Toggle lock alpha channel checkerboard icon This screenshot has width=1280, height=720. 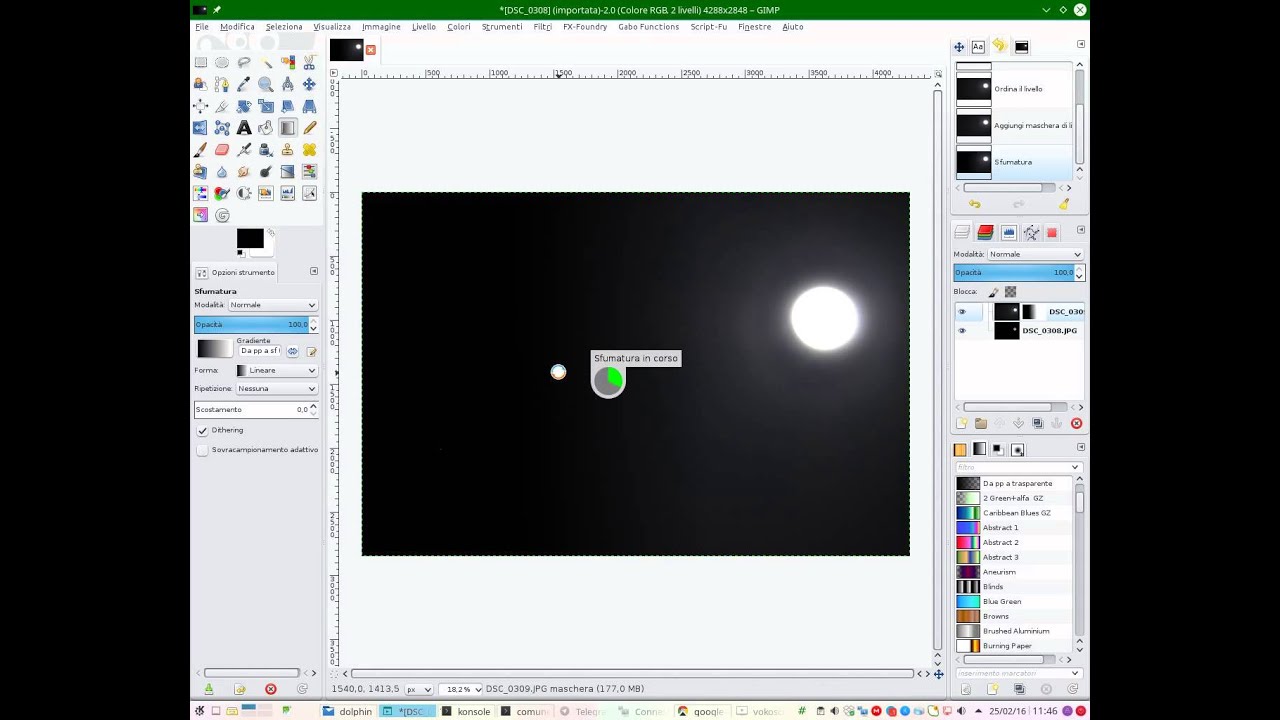tap(1010, 292)
